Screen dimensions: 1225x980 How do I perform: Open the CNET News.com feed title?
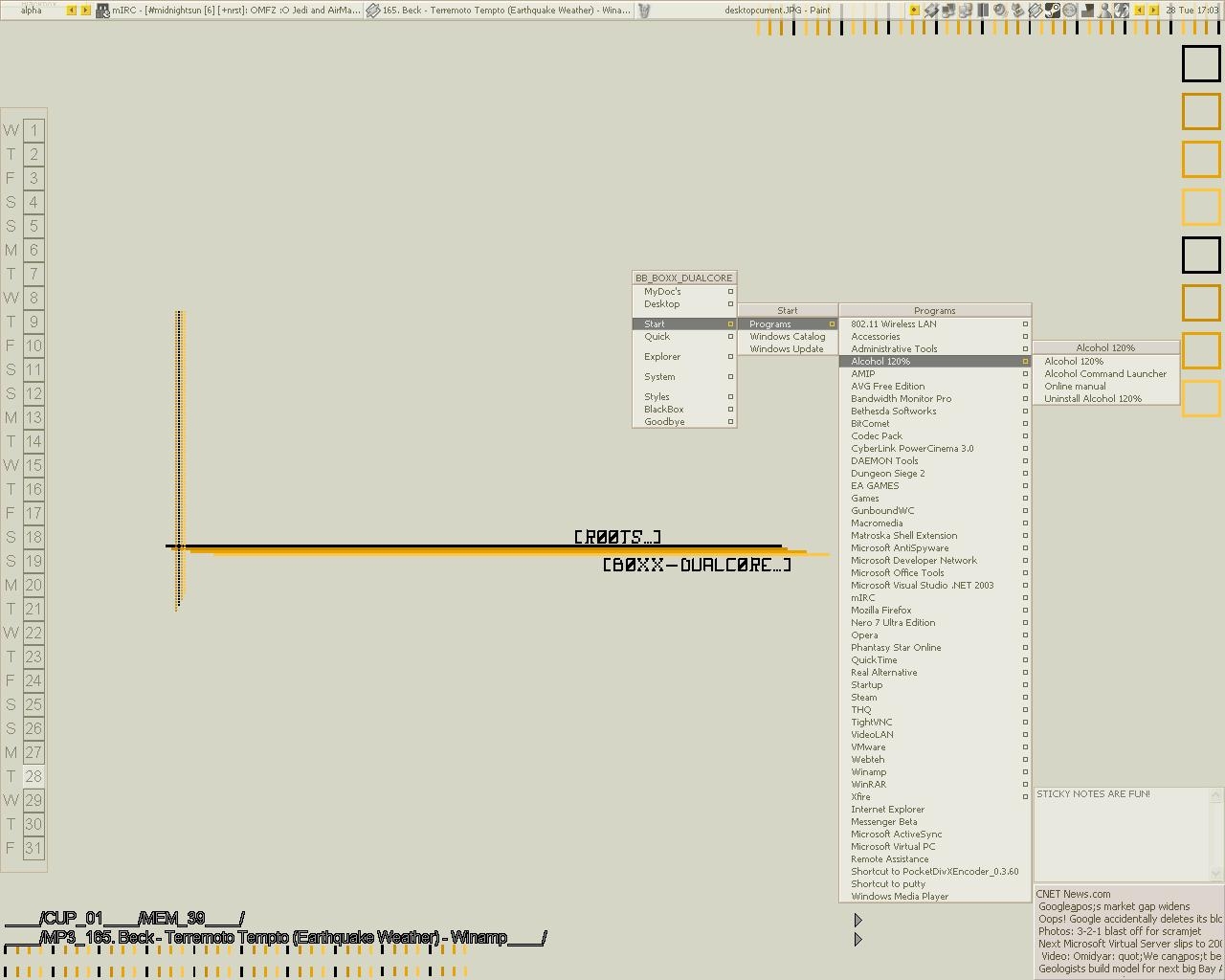click(1073, 894)
